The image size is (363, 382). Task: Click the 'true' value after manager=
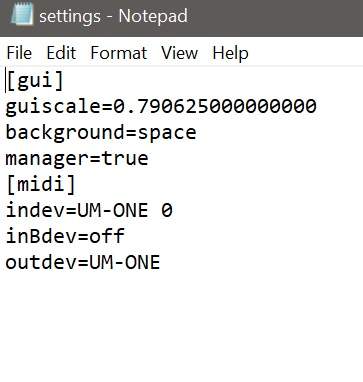[125, 158]
